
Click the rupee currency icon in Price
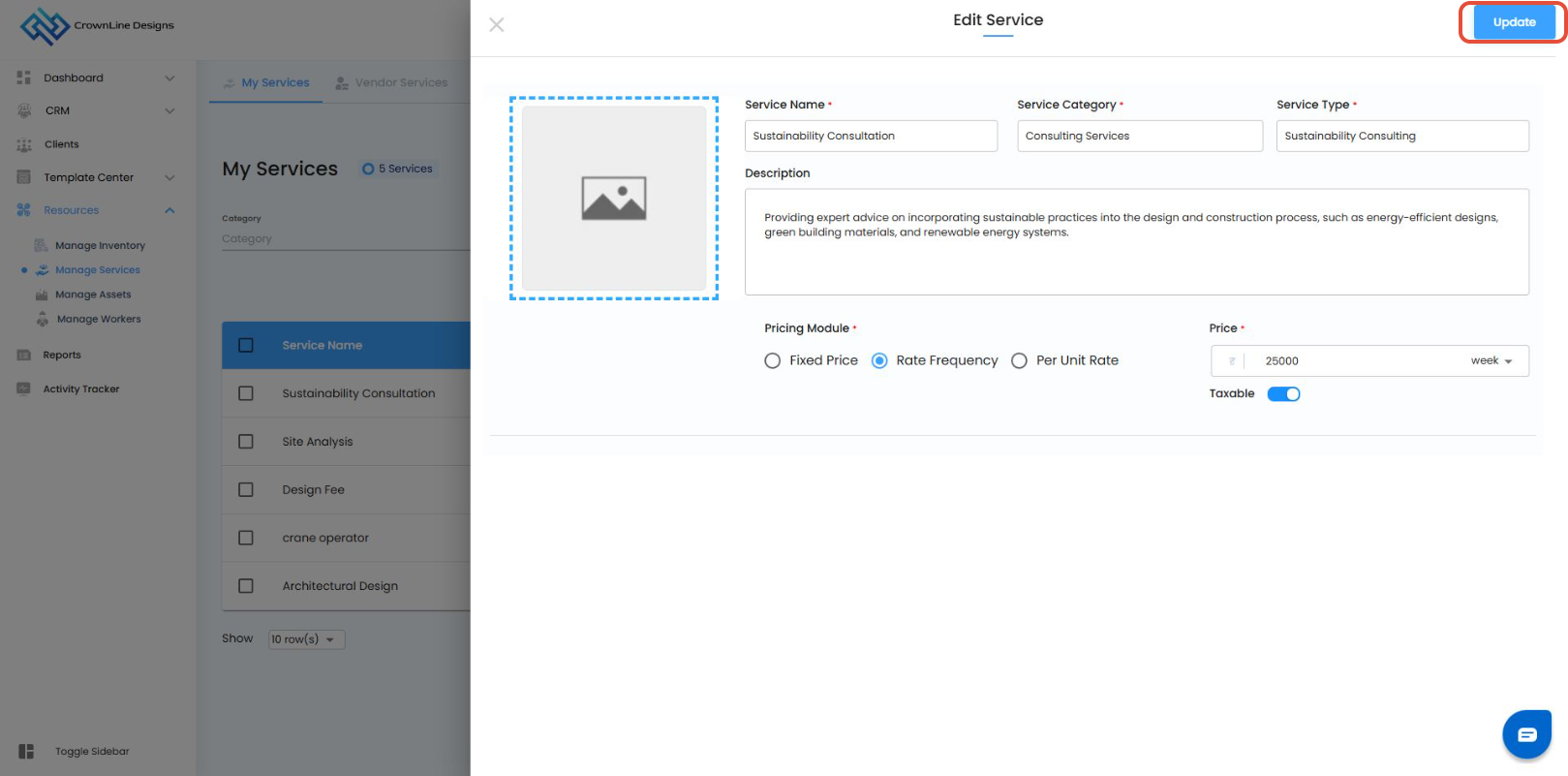1232,361
